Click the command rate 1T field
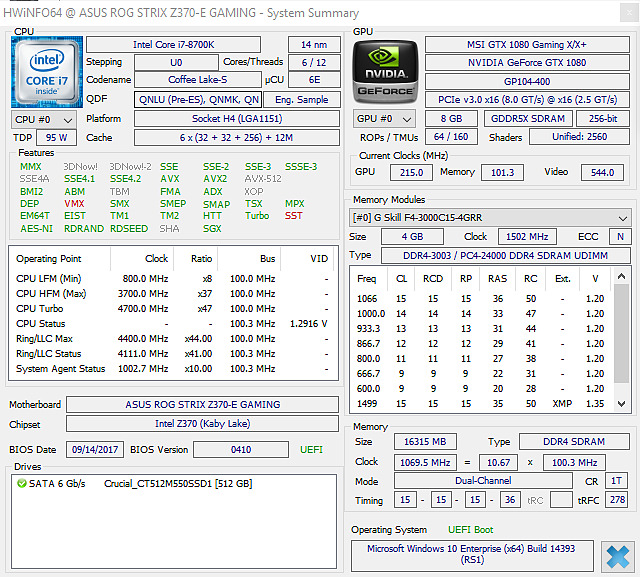 point(616,481)
